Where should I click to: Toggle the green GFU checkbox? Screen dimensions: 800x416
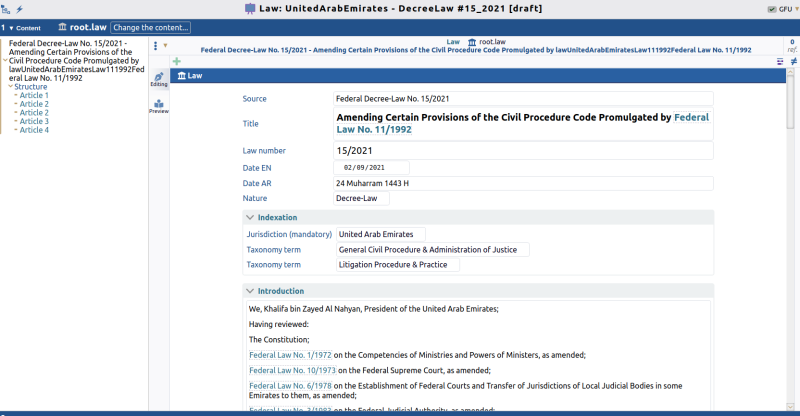click(x=772, y=9)
